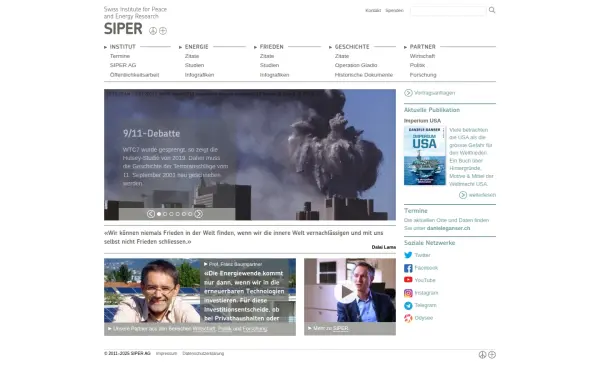Screen dimensions: 600x375
Task: Open the ENERGIE menu section
Action: click(x=196, y=47)
